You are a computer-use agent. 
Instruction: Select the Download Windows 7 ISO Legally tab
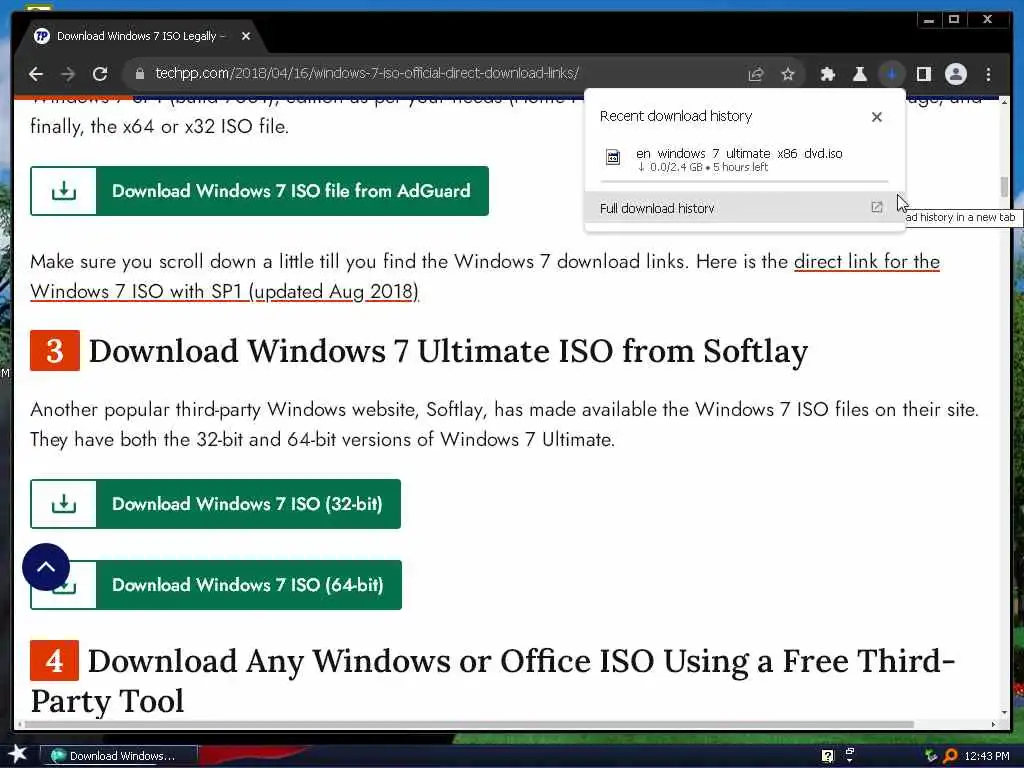(x=140, y=36)
